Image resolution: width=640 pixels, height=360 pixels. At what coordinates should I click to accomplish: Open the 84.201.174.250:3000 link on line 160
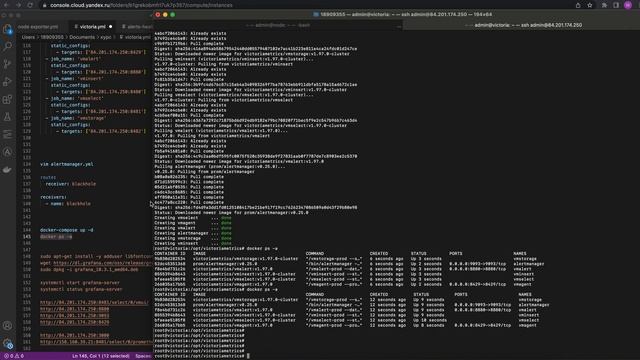point(74,335)
